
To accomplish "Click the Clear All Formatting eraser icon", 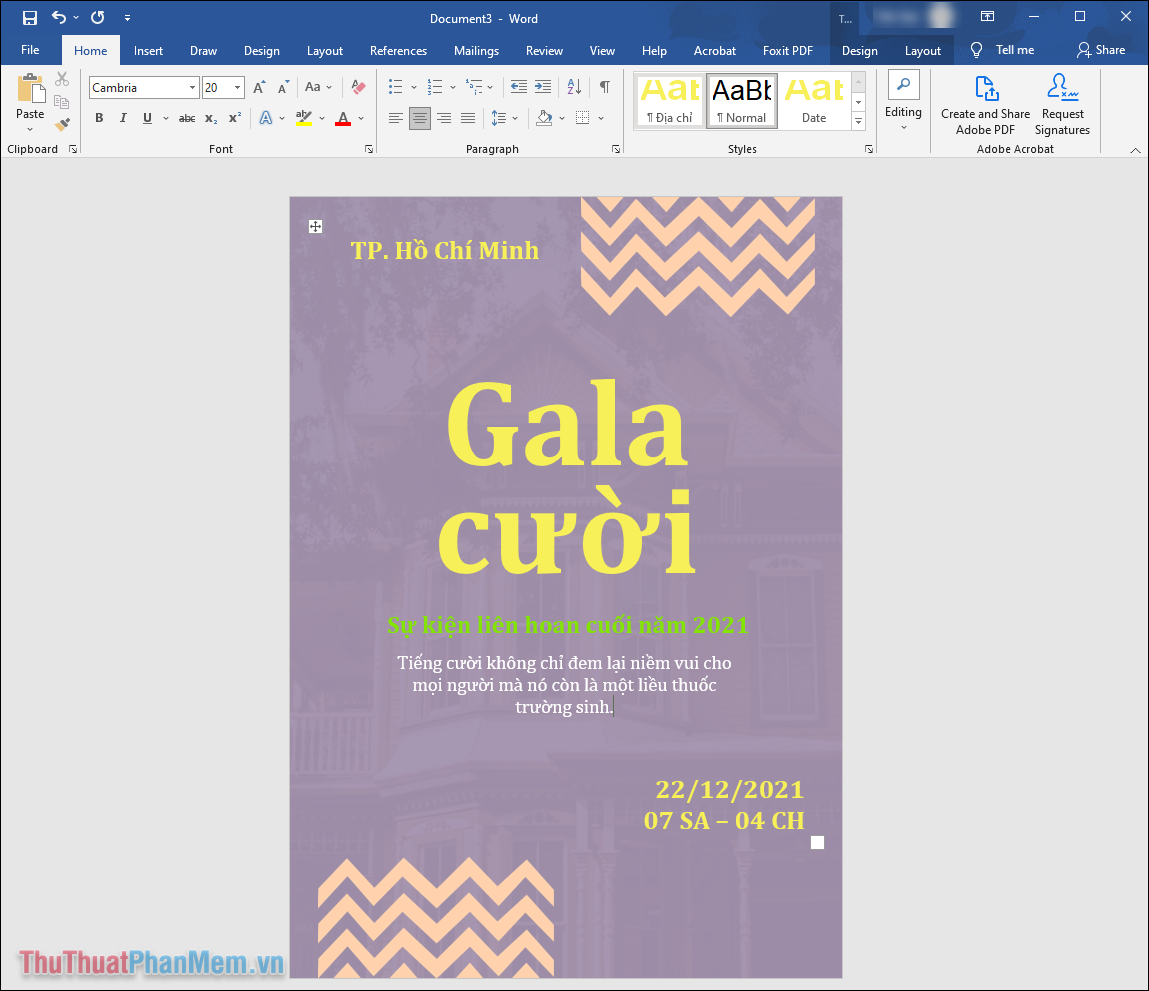I will tap(358, 88).
